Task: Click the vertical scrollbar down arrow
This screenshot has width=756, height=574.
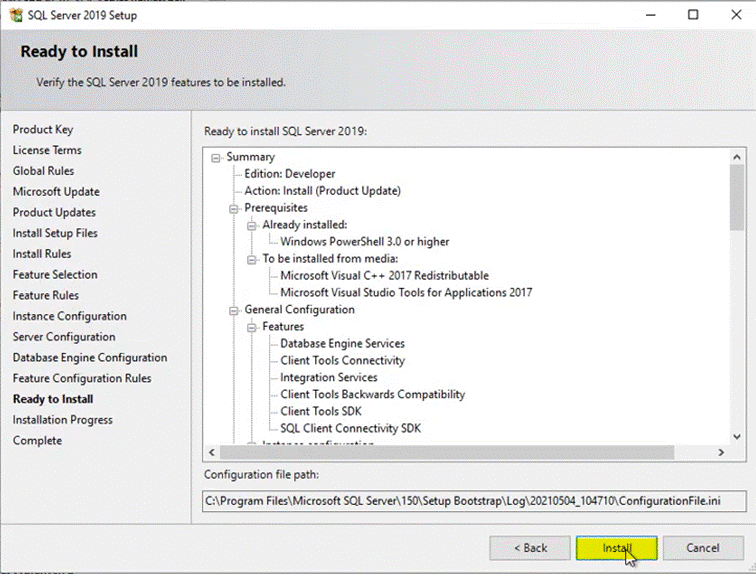Action: click(x=737, y=437)
